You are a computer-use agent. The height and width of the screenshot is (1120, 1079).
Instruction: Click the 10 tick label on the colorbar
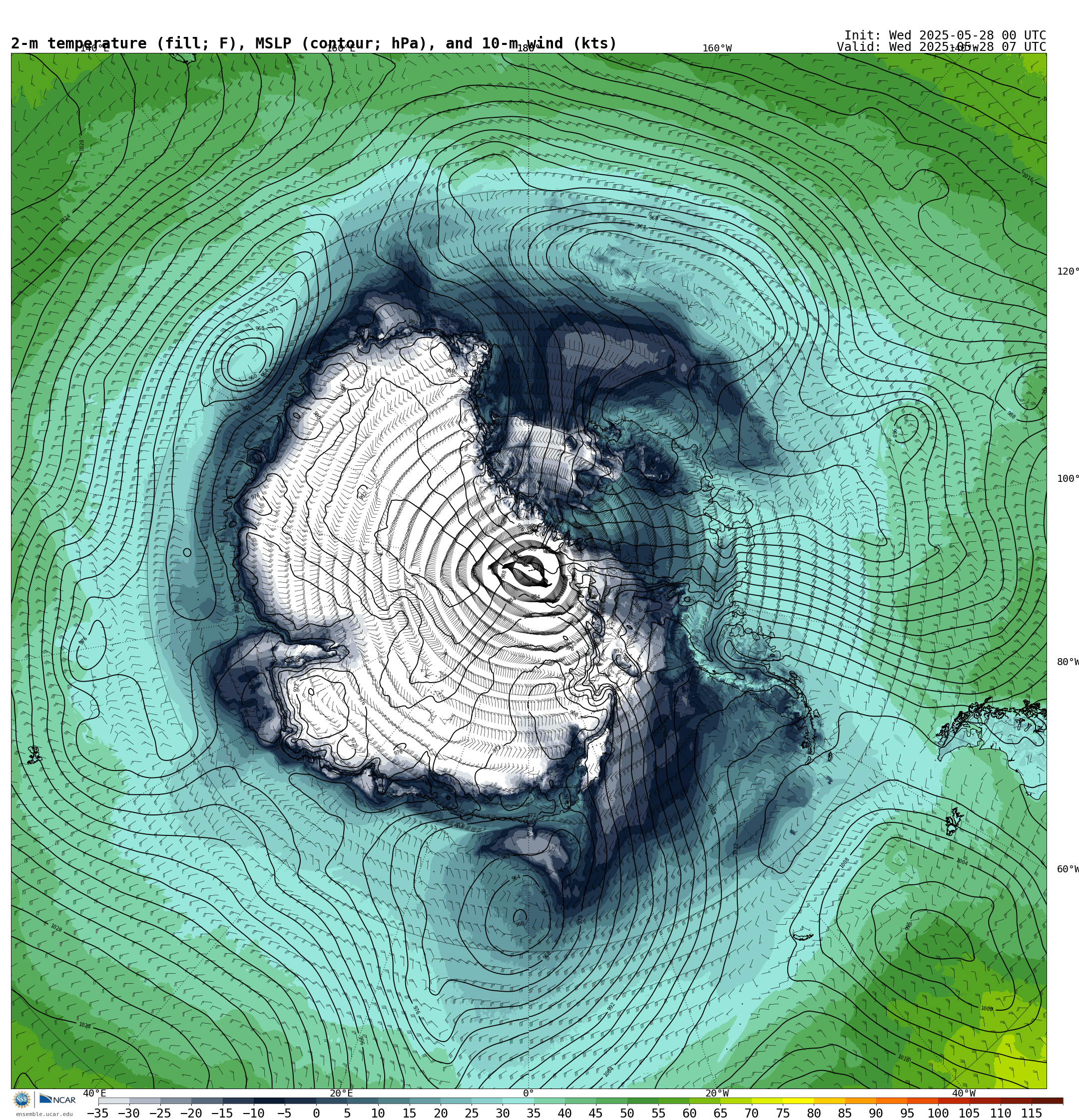[x=378, y=1113]
